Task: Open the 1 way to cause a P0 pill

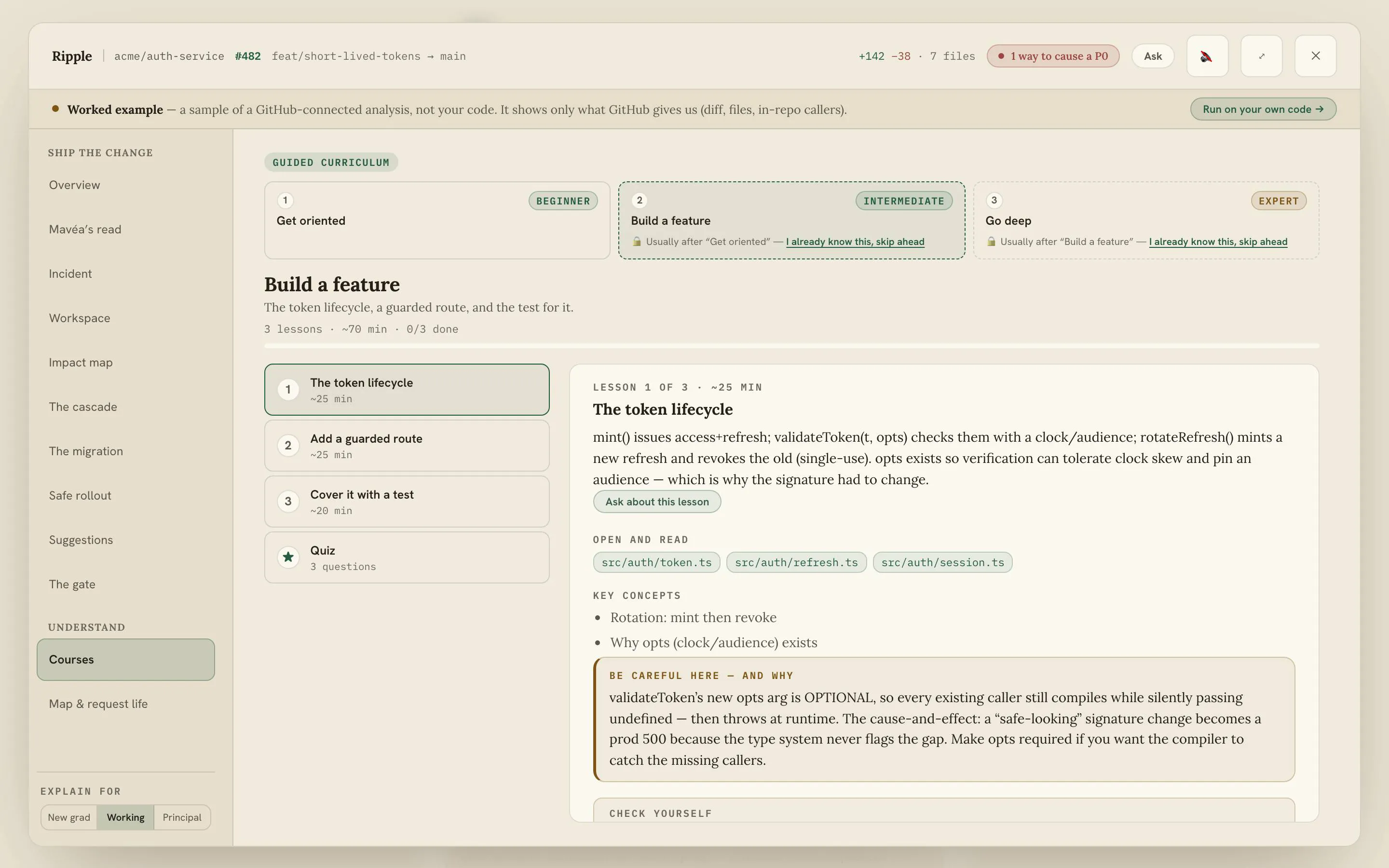Action: (x=1053, y=56)
